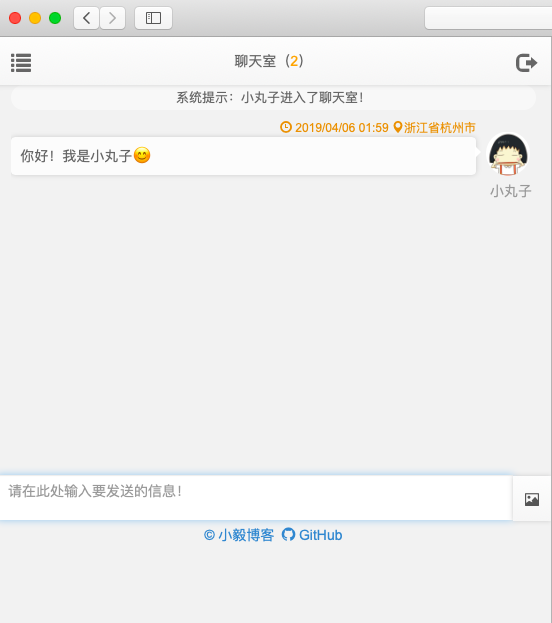Click the location pin icon
Image resolution: width=552 pixels, height=623 pixels.
pyautogui.click(x=398, y=127)
